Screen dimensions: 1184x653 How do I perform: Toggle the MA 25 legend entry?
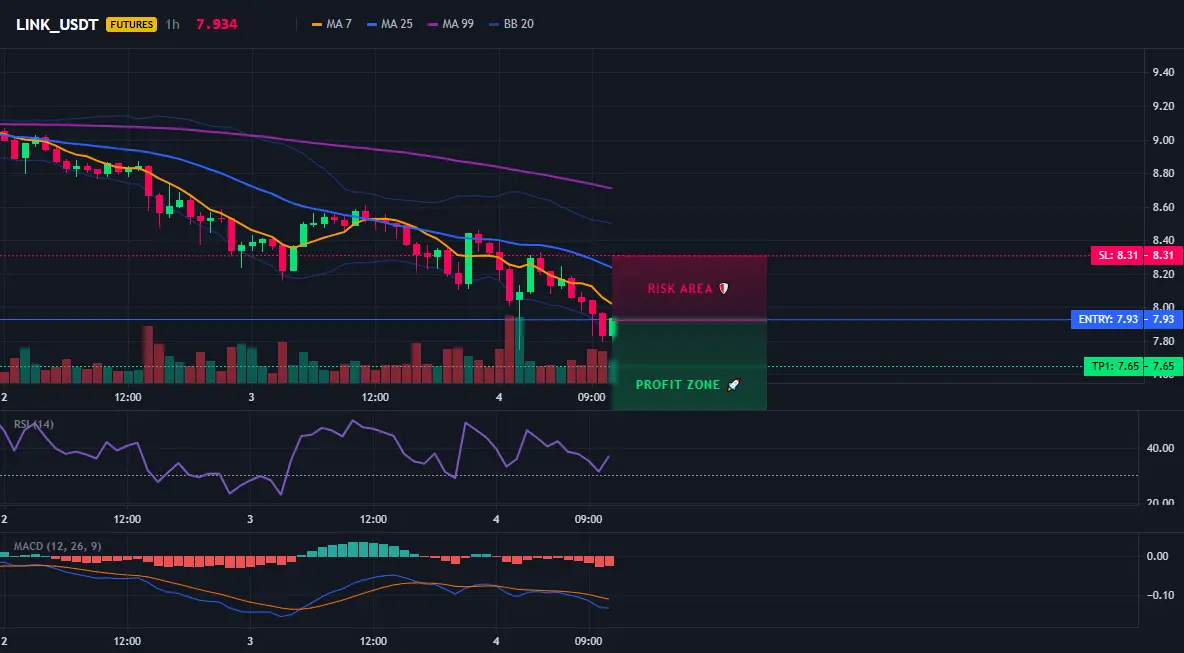[390, 24]
